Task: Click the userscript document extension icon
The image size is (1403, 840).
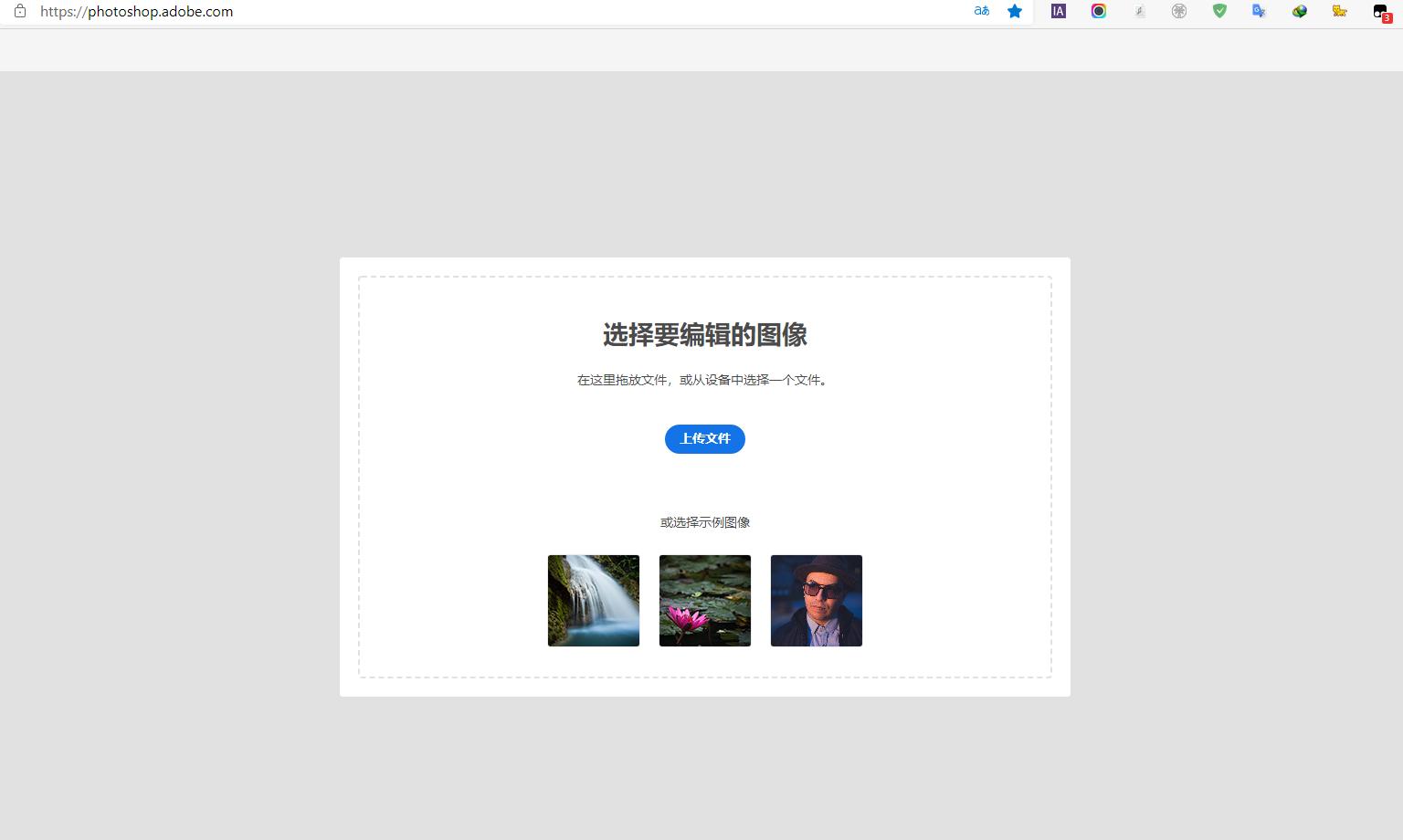Action: point(1139,11)
